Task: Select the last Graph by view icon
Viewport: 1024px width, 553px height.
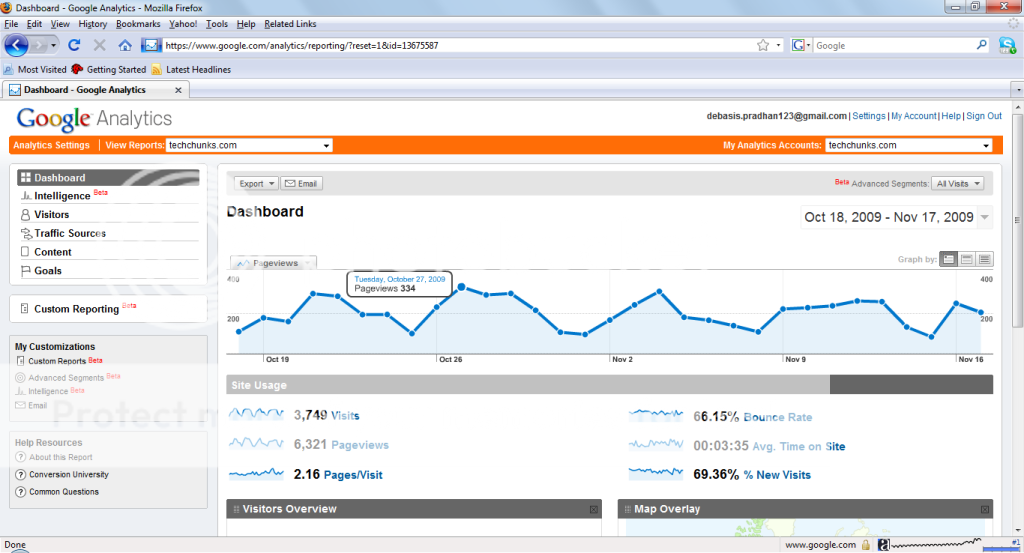Action: [984, 259]
